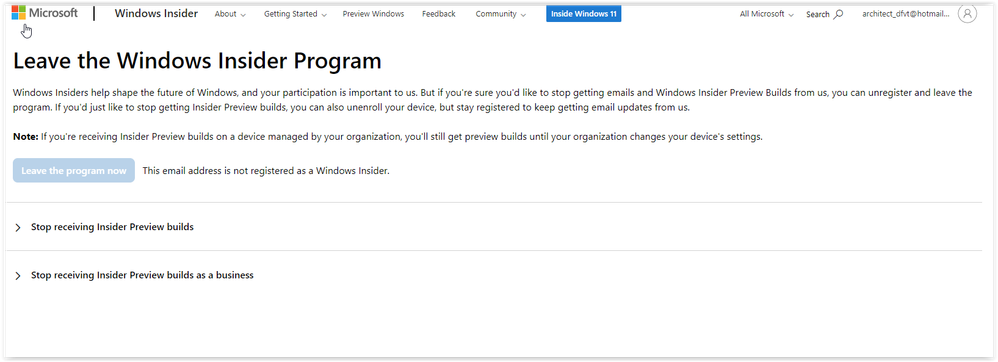Viewport: 998px width, 362px height.
Task: Open the user account avatar icon
Action: click(x=967, y=13)
